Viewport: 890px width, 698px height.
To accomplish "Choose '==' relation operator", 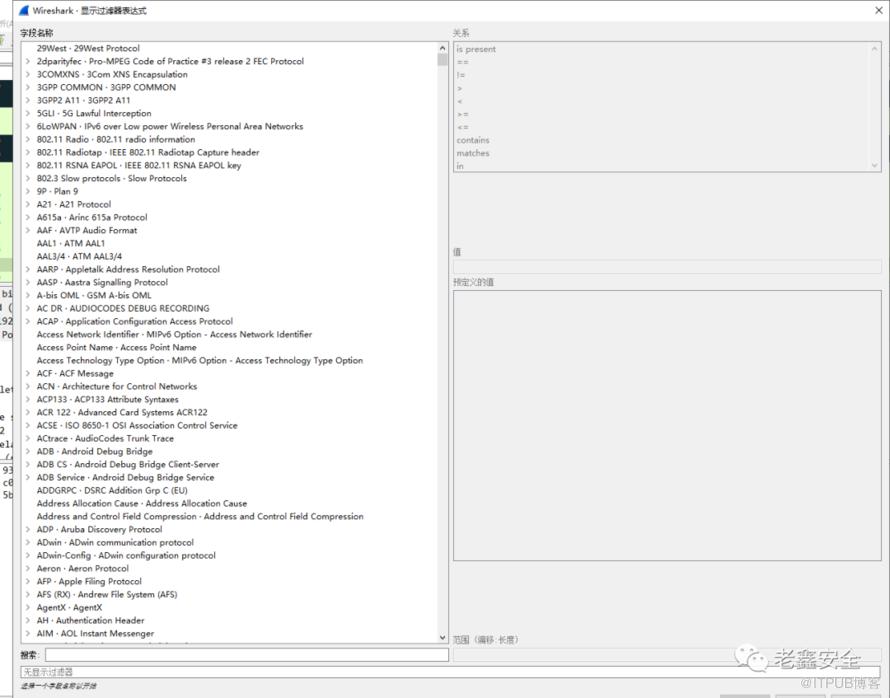I will pyautogui.click(x=463, y=62).
